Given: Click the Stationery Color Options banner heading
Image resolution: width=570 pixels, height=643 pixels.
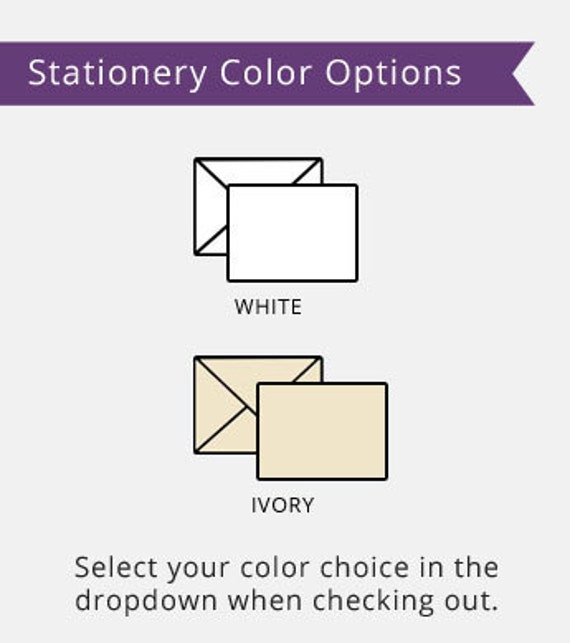Looking at the screenshot, I should (245, 73).
